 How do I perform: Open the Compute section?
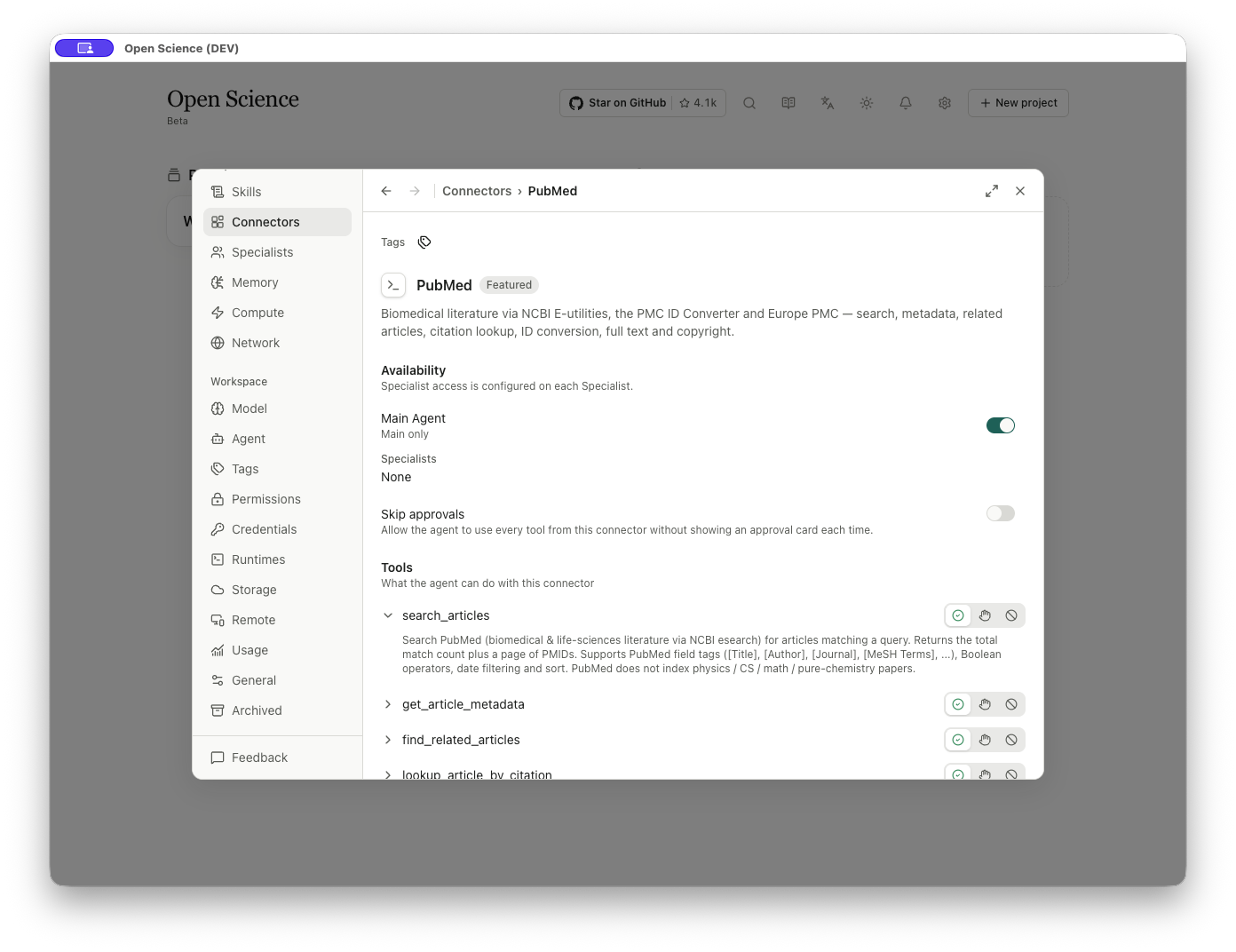[277, 313]
